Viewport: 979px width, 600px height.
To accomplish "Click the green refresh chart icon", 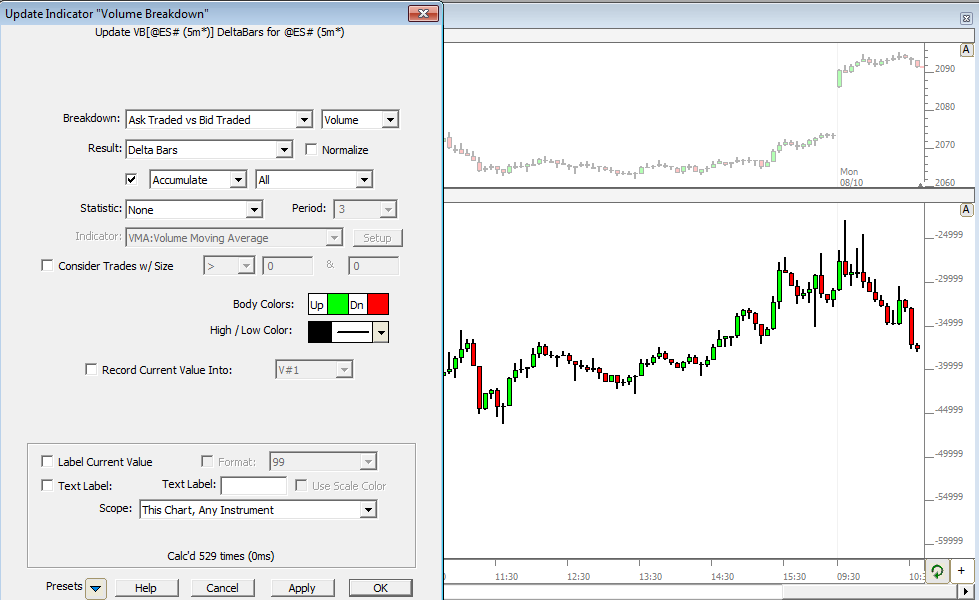I will 937,571.
